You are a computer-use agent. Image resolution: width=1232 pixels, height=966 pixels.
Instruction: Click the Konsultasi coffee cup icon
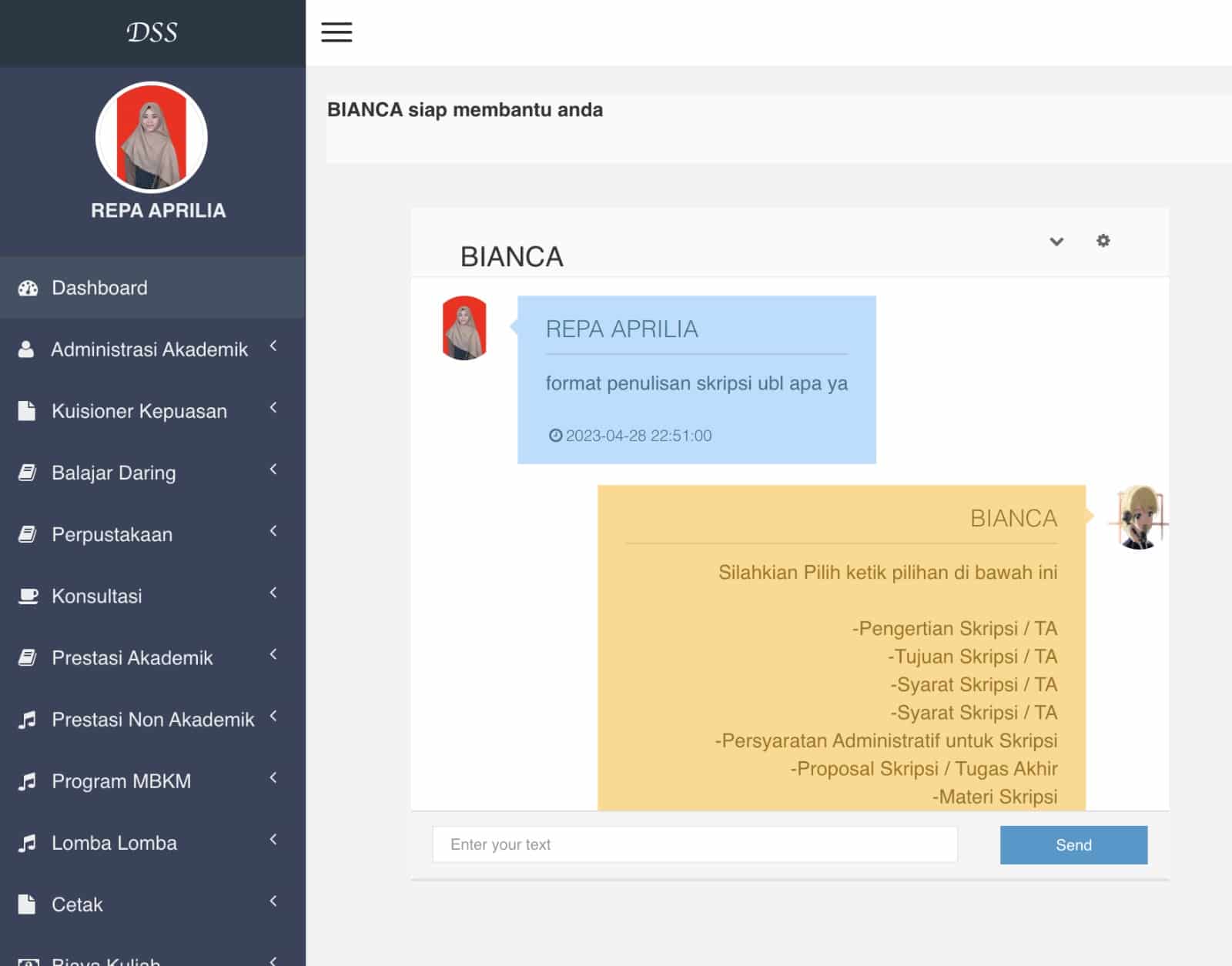click(x=28, y=597)
